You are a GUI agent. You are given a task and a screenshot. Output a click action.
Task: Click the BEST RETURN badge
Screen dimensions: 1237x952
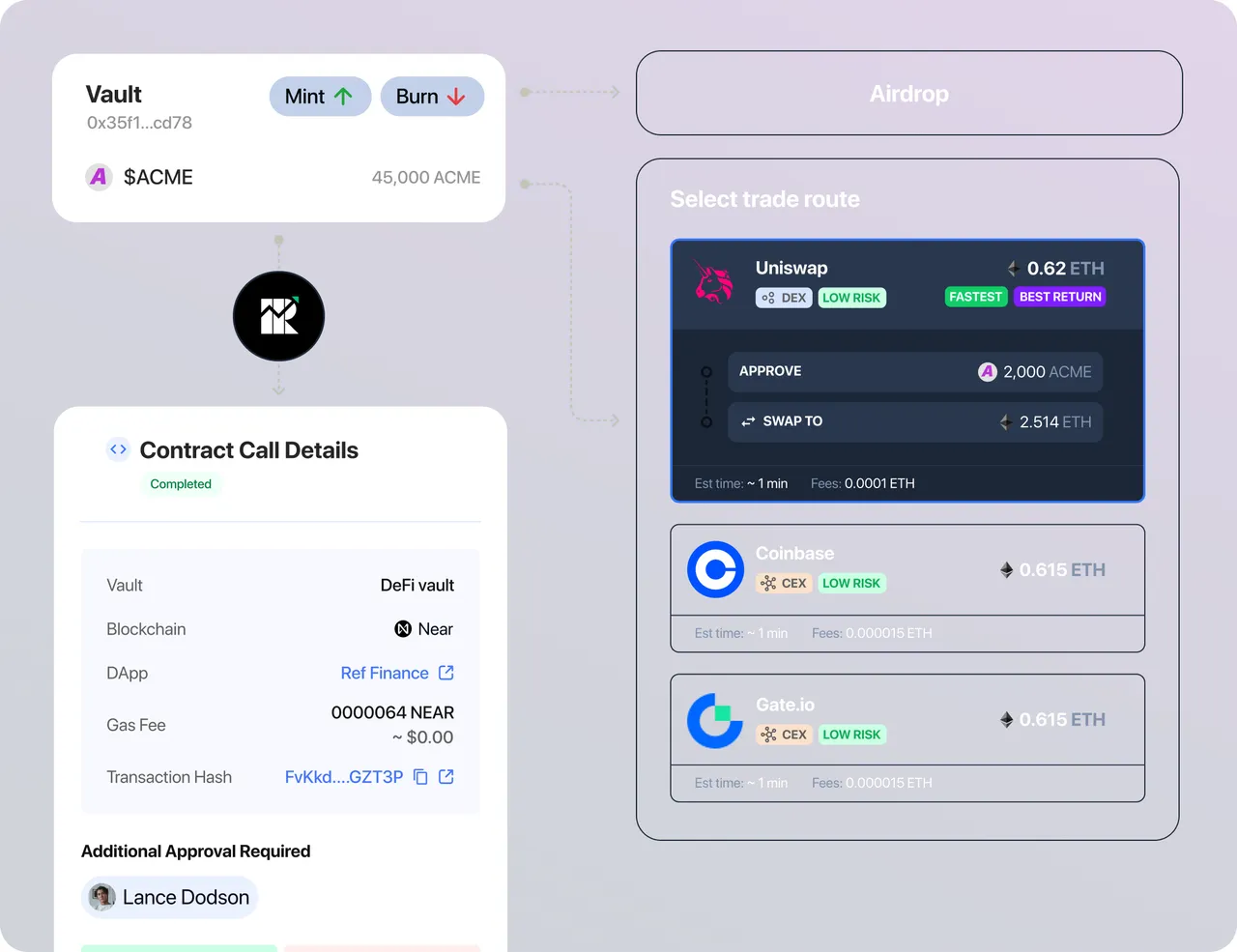click(1060, 297)
